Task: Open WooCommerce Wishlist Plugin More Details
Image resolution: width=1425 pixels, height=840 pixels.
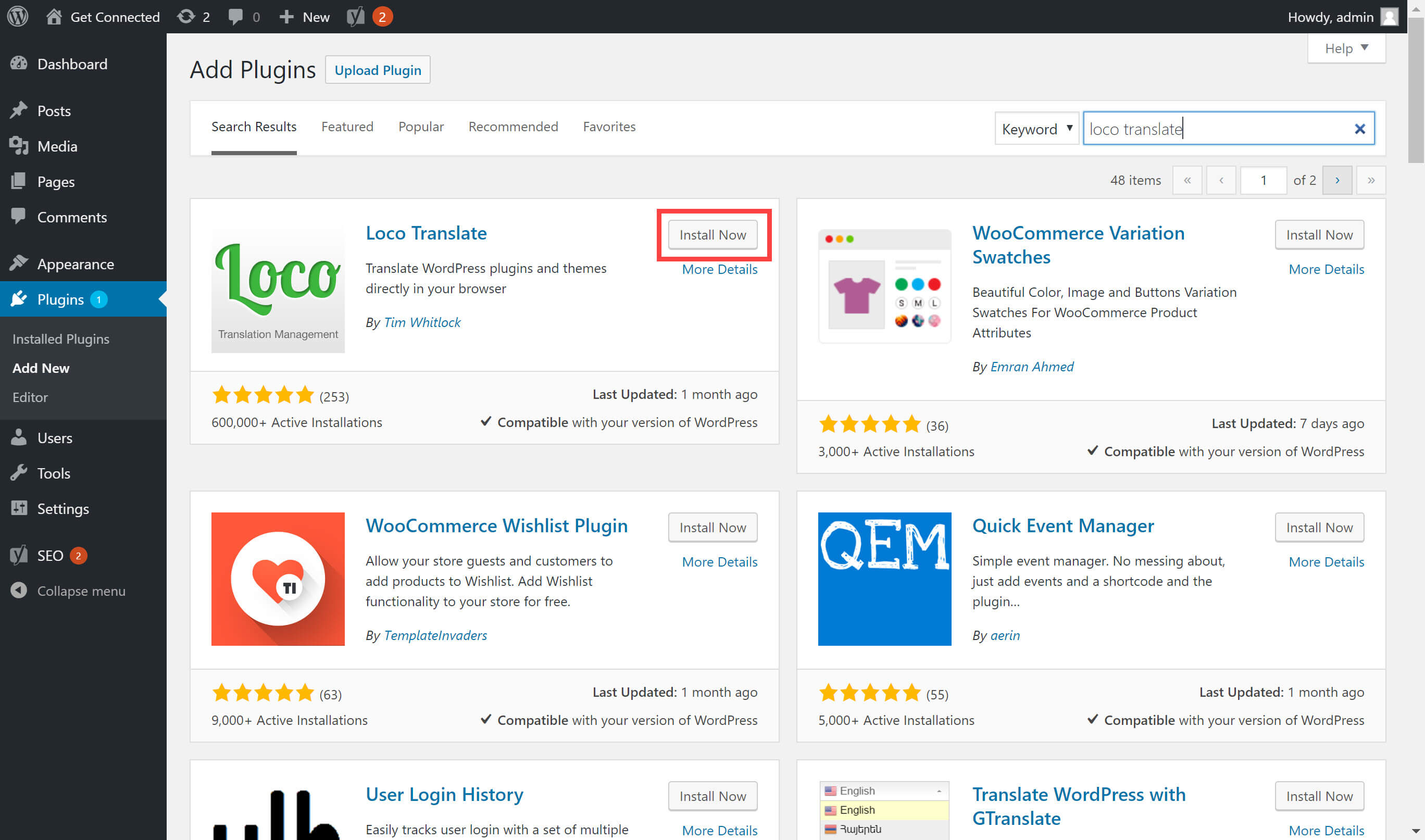Action: click(719, 561)
